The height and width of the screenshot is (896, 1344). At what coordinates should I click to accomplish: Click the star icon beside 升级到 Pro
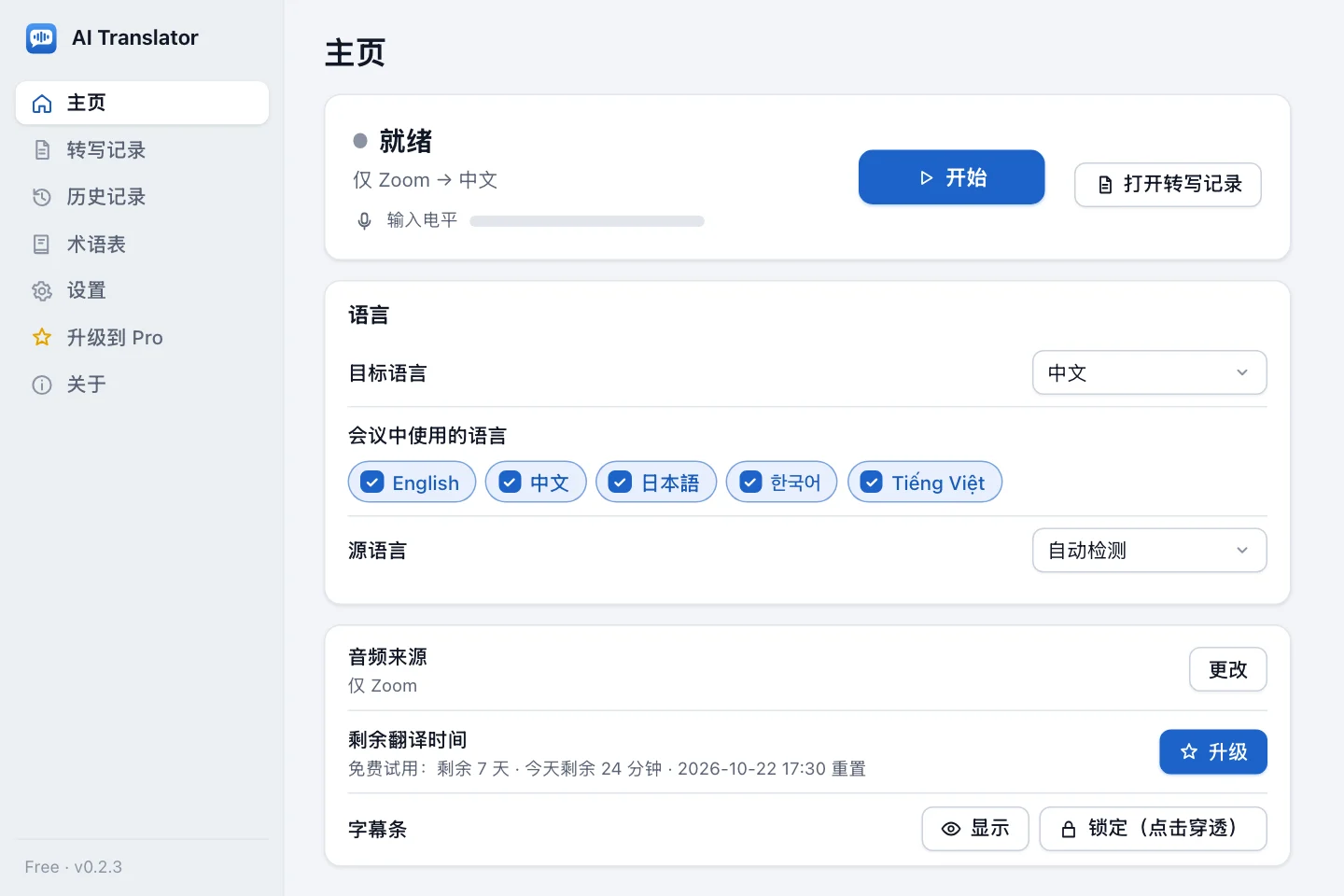click(x=42, y=337)
